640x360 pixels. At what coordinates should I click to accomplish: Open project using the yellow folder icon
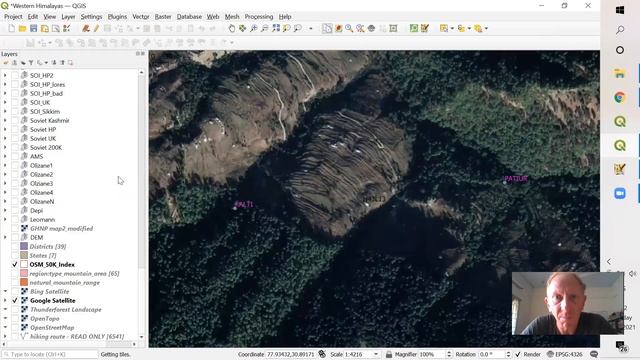pos(22,29)
